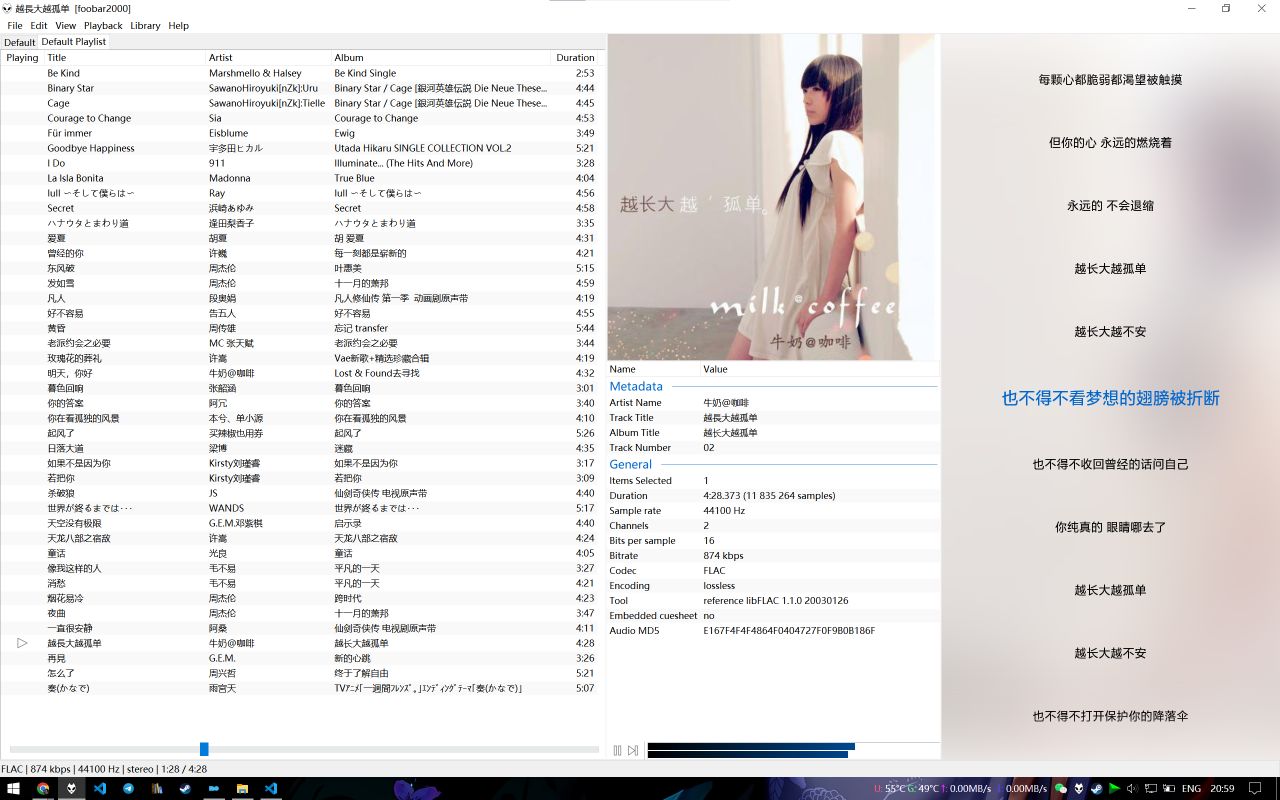This screenshot has height=800, width=1280.
Task: Open the Windows Start menu
Action: pyautogui.click(x=14, y=788)
